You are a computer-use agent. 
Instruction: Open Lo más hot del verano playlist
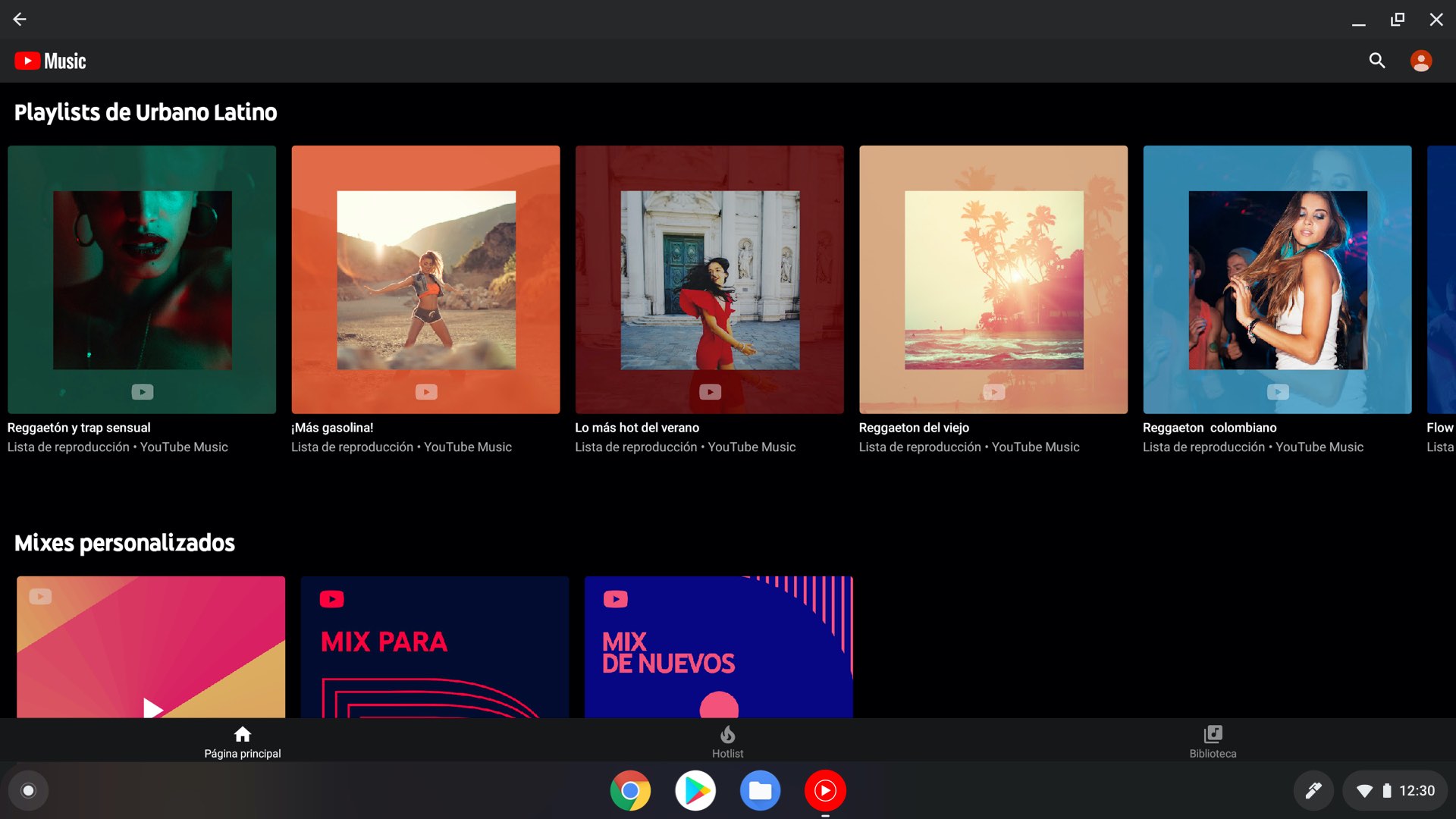pos(709,279)
